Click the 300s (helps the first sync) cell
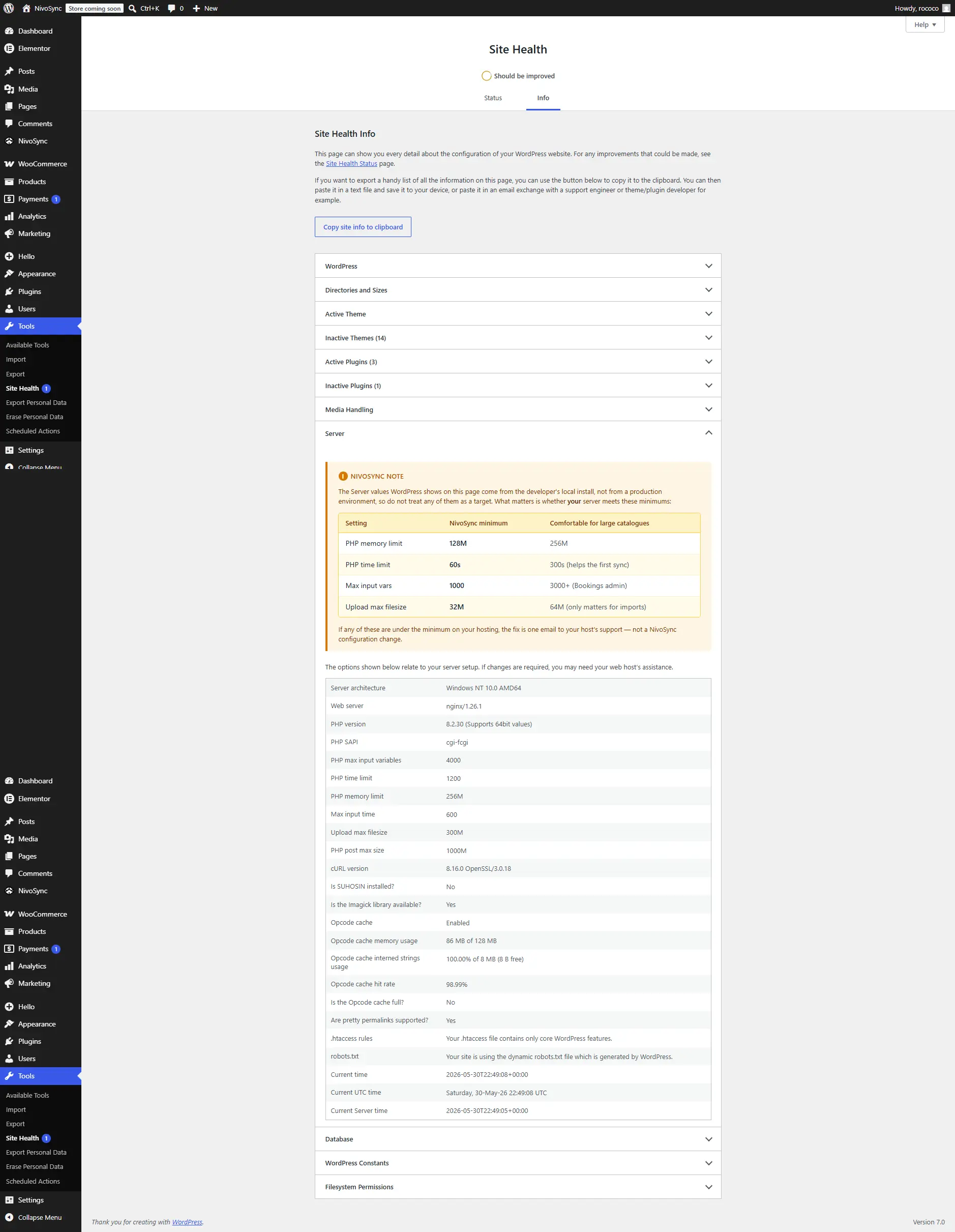This screenshot has height=1232, width=955. click(589, 565)
